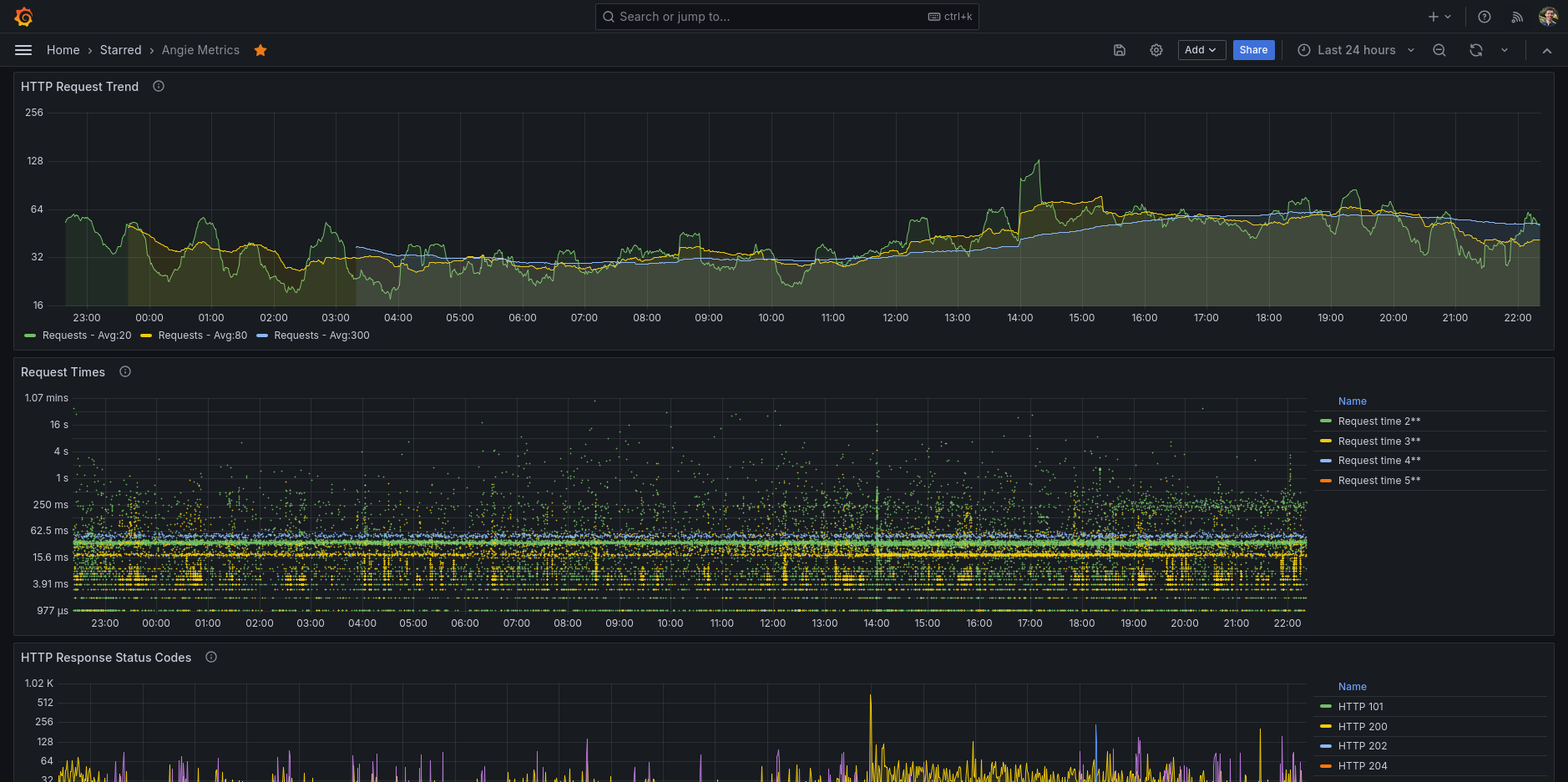
Task: Click the Share button
Action: click(1253, 50)
